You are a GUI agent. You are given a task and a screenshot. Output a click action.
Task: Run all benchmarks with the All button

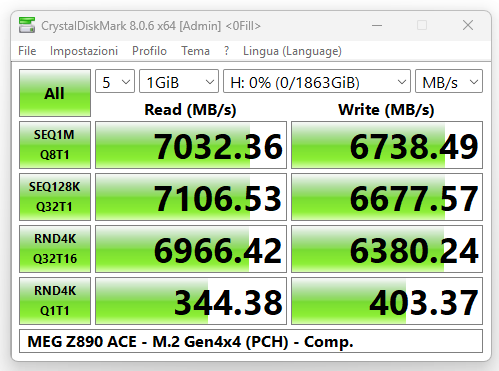pyautogui.click(x=55, y=93)
